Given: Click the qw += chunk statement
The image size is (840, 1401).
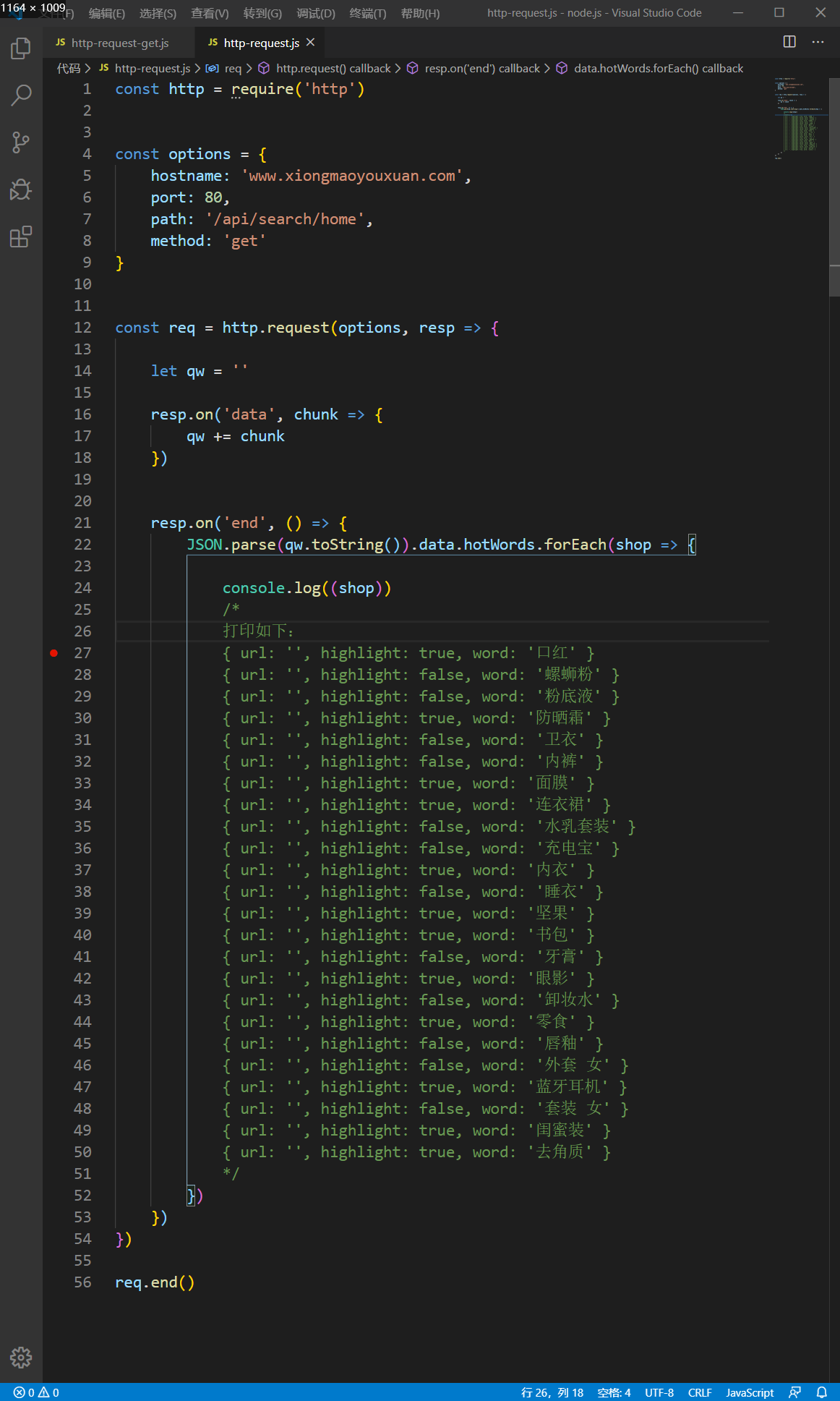Looking at the screenshot, I should 236,436.
